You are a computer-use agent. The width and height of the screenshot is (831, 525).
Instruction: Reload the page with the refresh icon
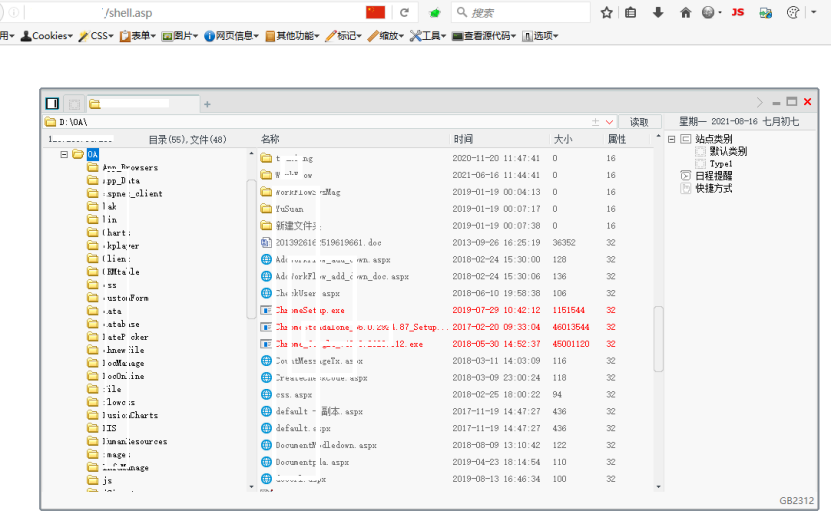point(404,13)
